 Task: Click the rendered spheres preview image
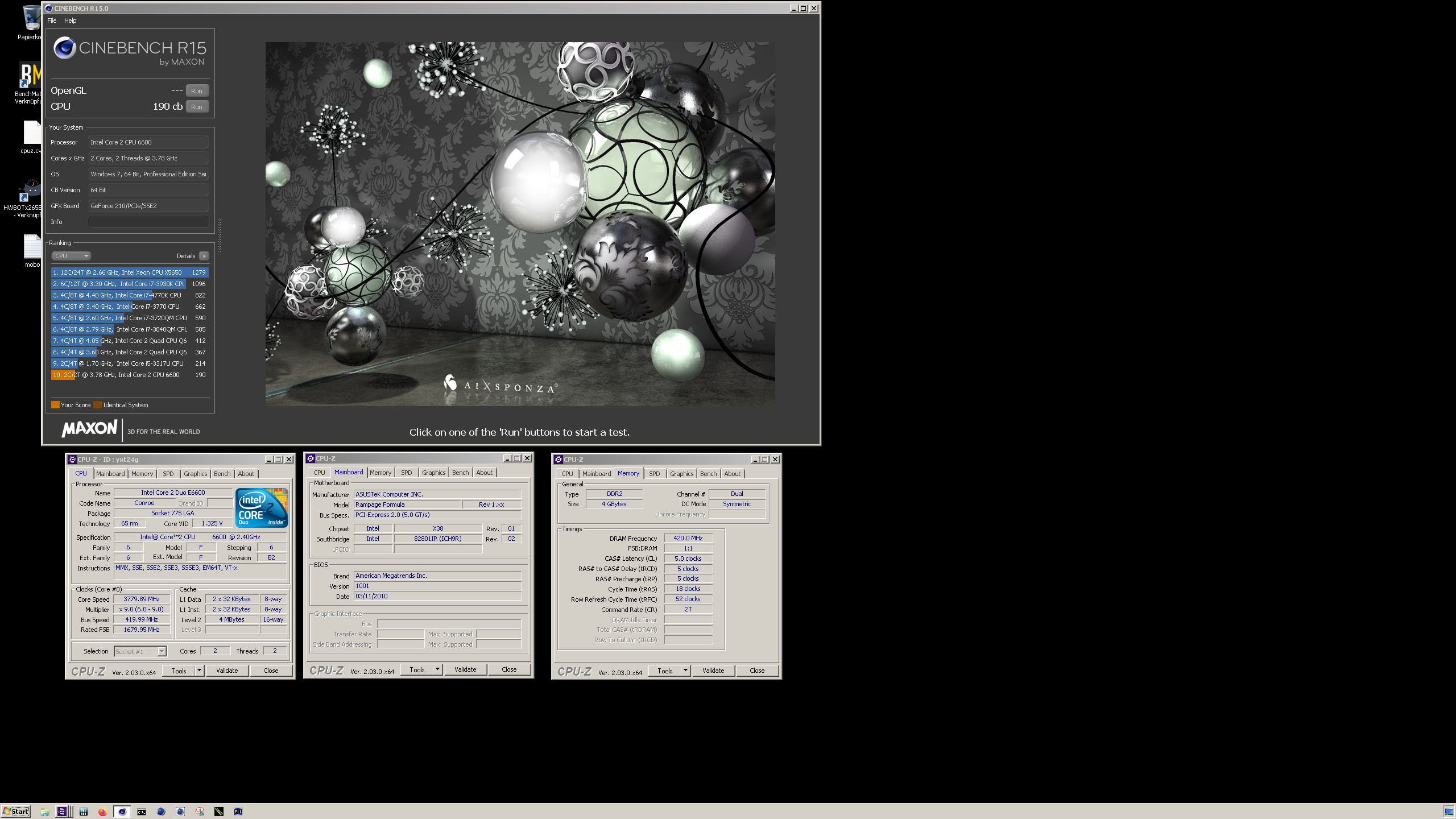pyautogui.click(x=520, y=224)
